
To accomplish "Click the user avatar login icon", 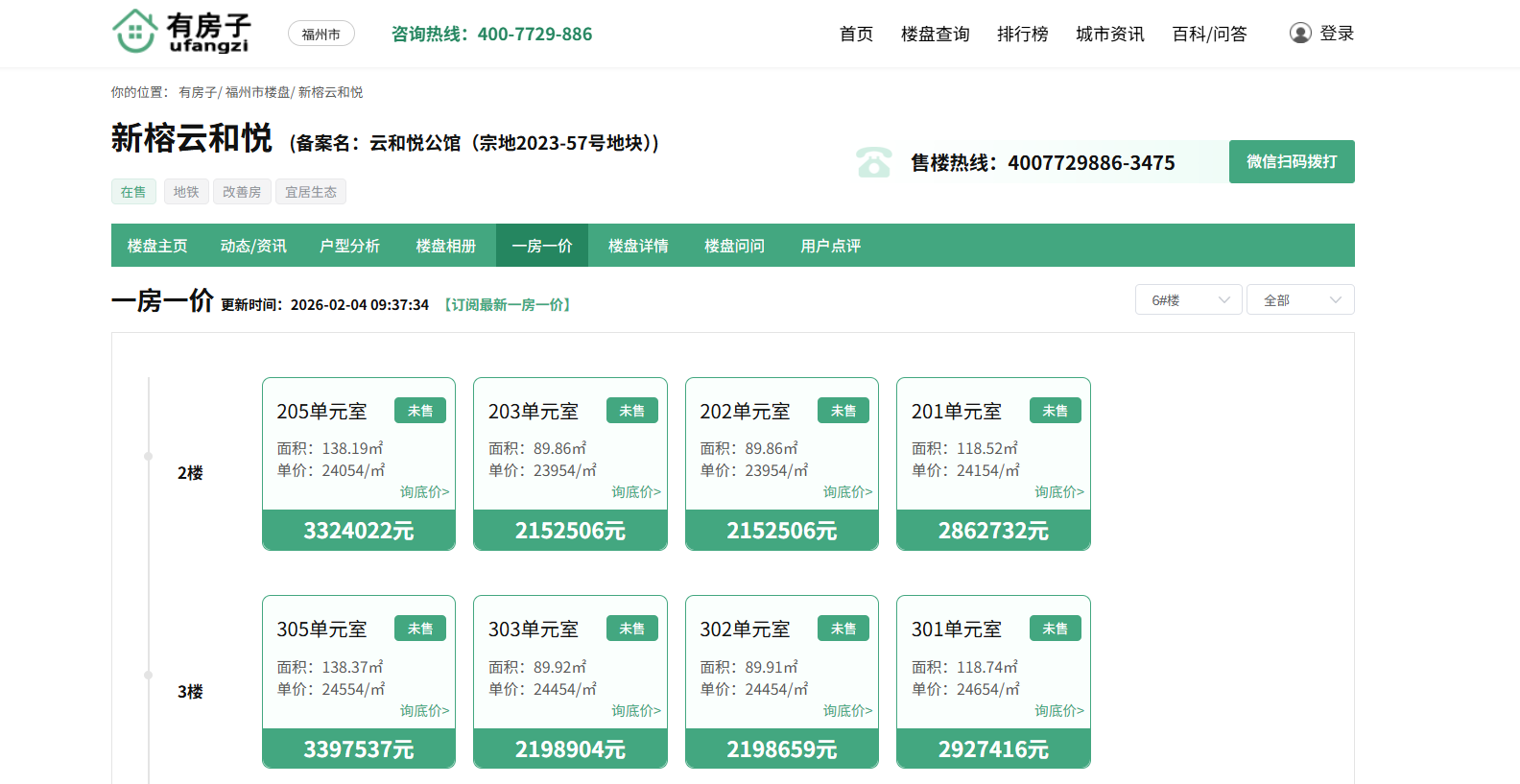I will (1300, 34).
